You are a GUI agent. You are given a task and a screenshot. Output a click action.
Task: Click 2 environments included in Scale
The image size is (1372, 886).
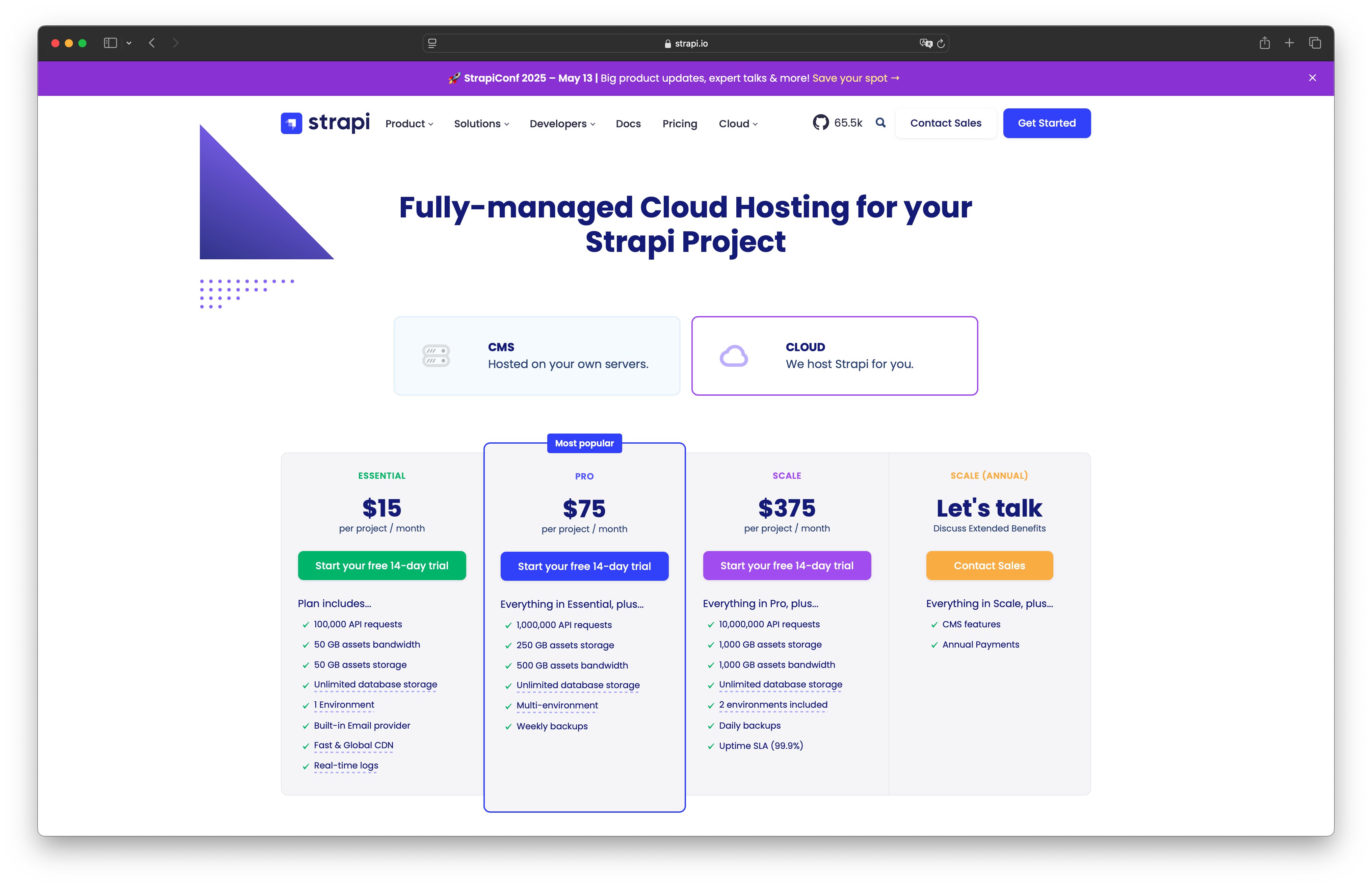coord(773,705)
